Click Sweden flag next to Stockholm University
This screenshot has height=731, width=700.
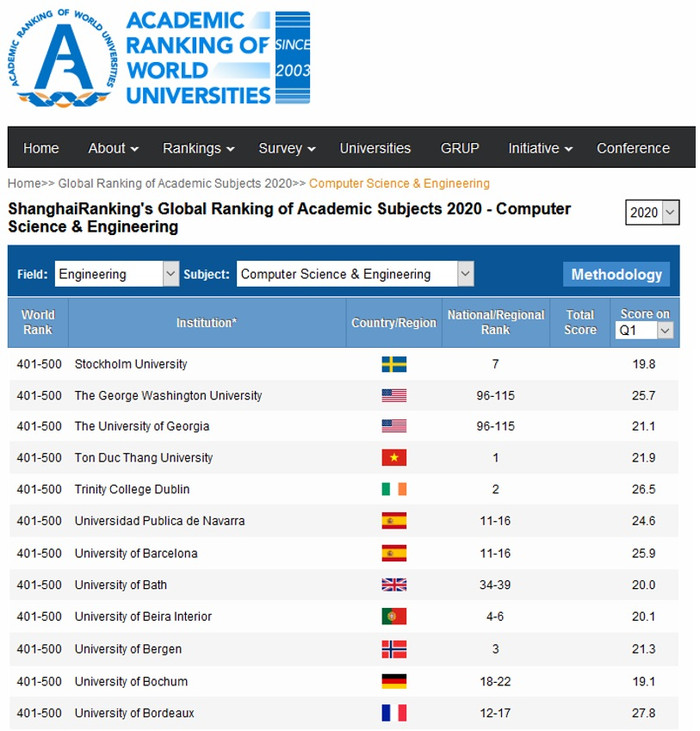[394, 364]
